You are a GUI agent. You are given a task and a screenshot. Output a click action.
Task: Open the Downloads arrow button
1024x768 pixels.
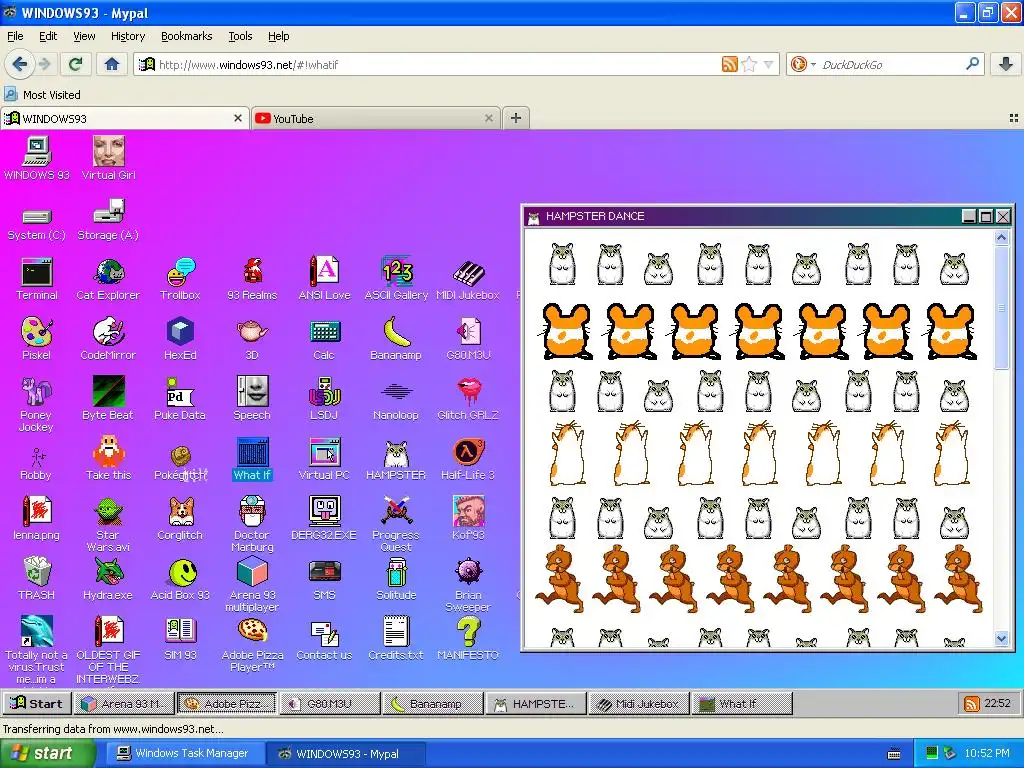[x=1006, y=64]
